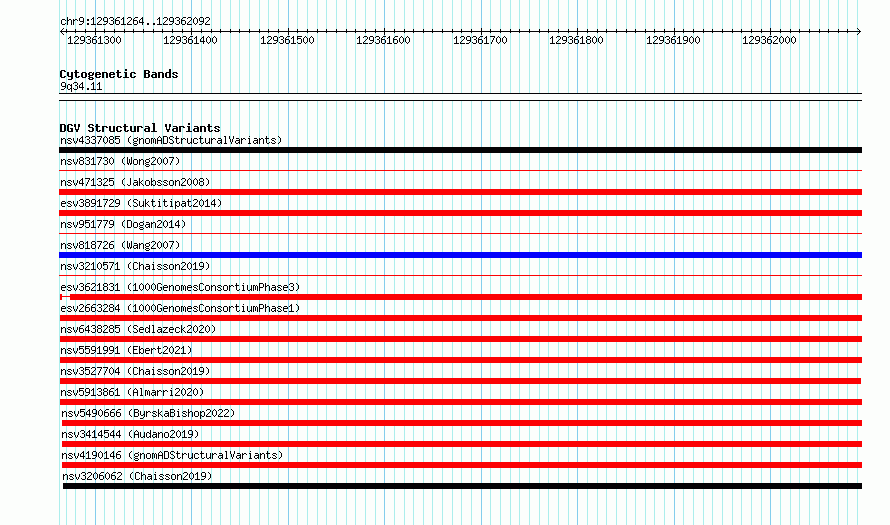The image size is (890, 525).
Task: Open nsv4190146 gnomADStructuralVariants variant
Action: point(172,455)
